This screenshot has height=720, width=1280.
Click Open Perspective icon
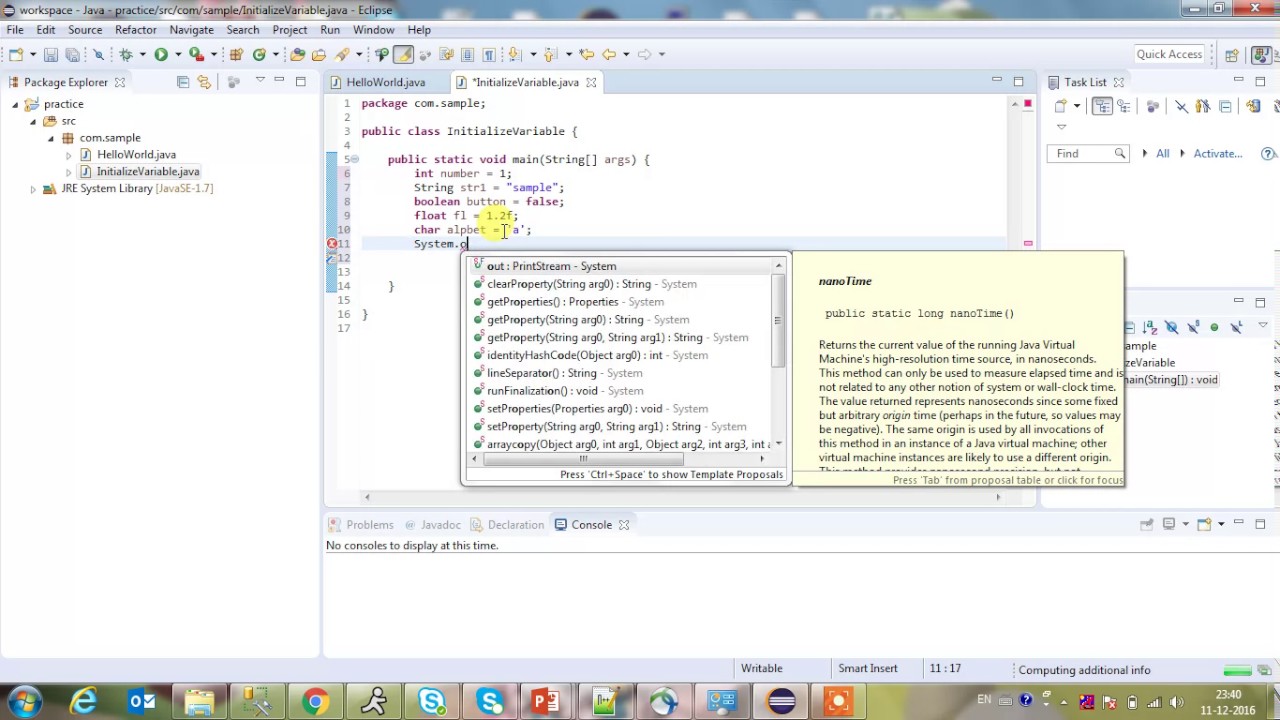point(1232,55)
